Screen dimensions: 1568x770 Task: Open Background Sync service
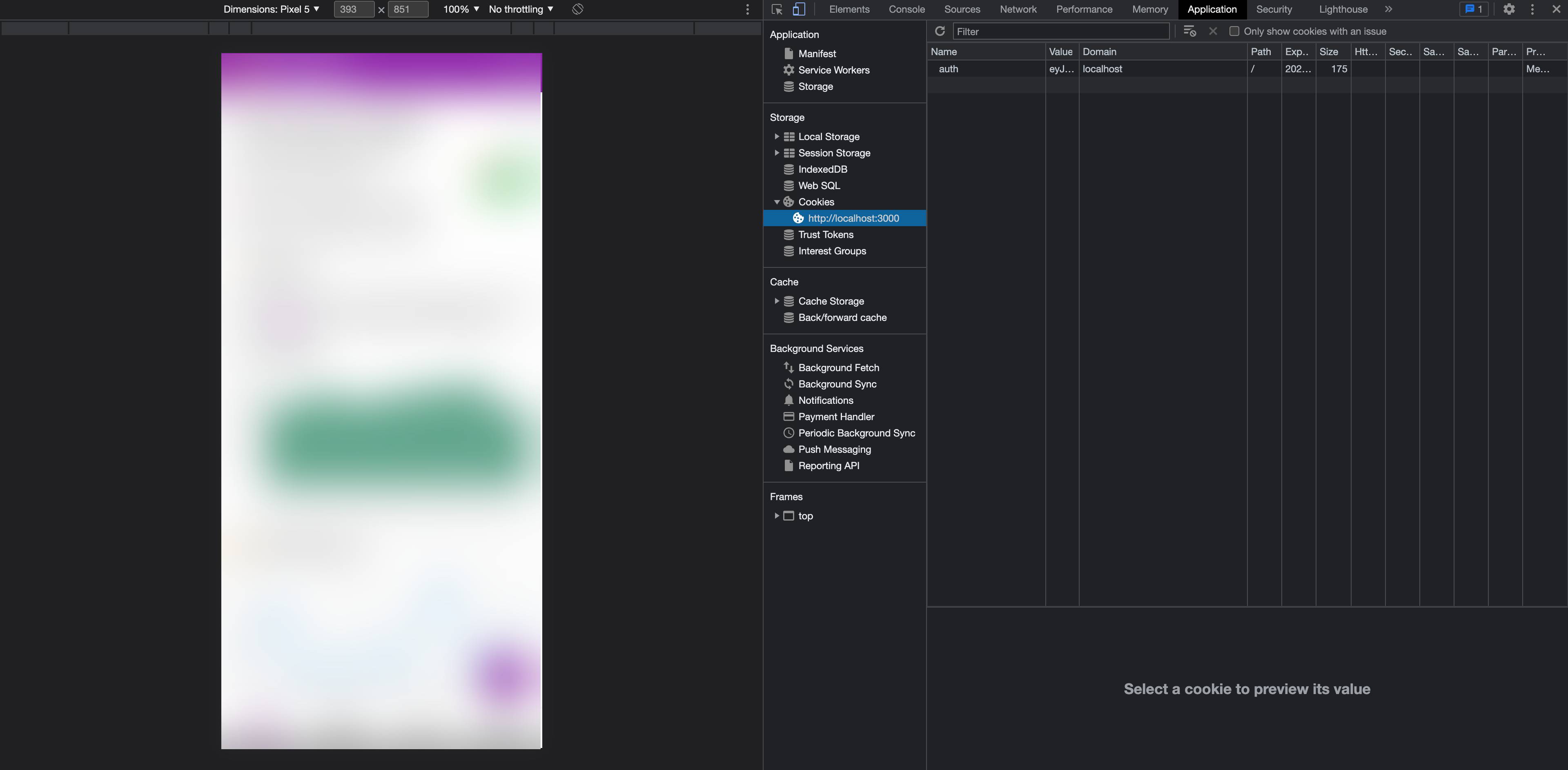(x=837, y=383)
